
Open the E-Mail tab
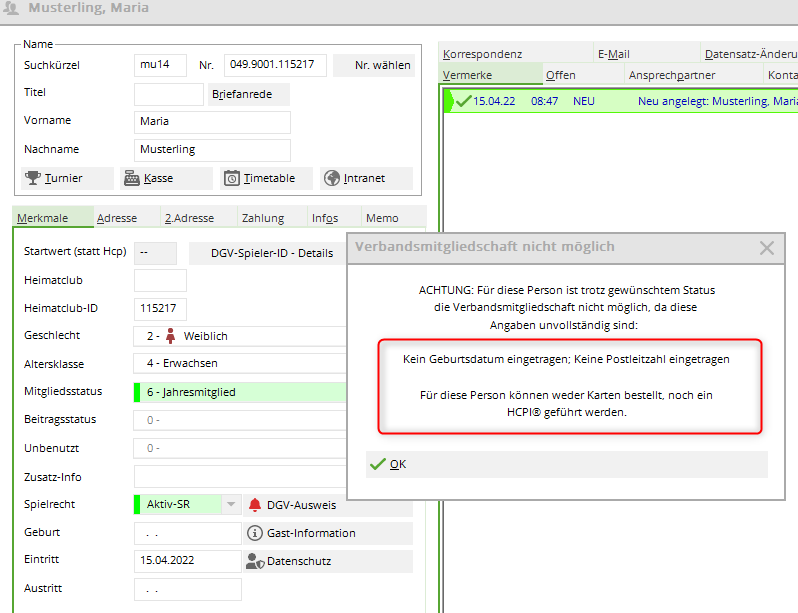pyautogui.click(x=646, y=53)
